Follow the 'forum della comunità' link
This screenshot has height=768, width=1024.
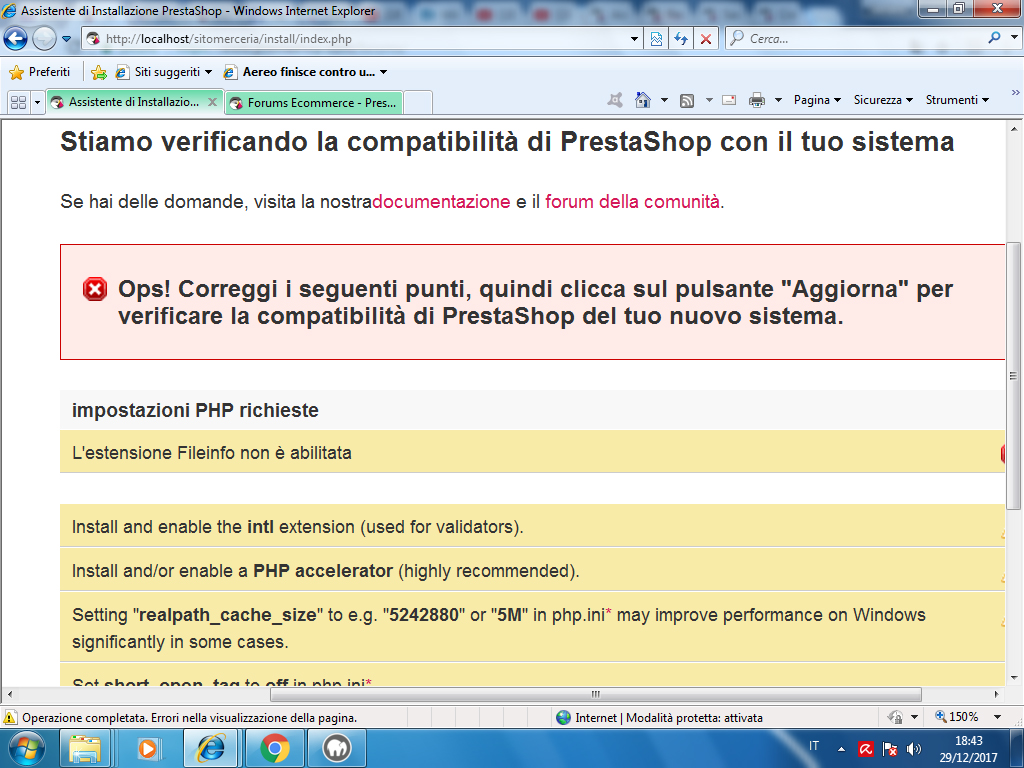(x=632, y=201)
